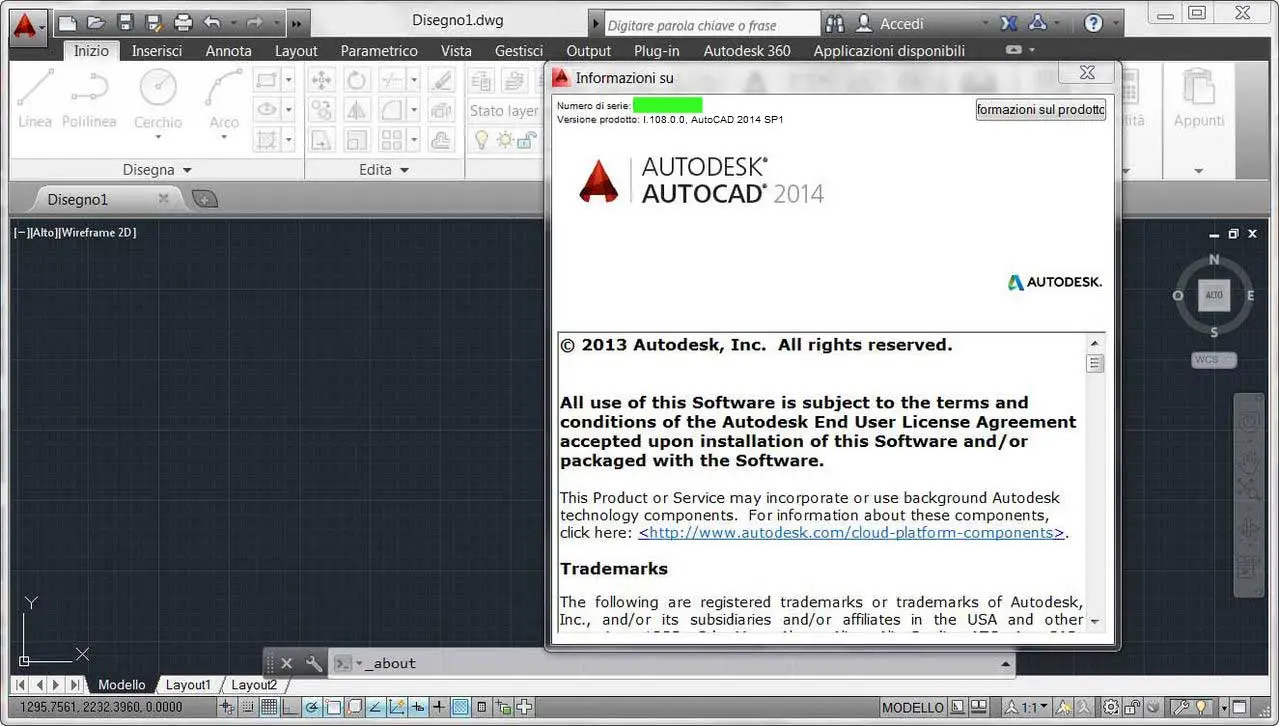Print the drawing using the plotter icon
This screenshot has width=1279, height=726.
pos(183,22)
